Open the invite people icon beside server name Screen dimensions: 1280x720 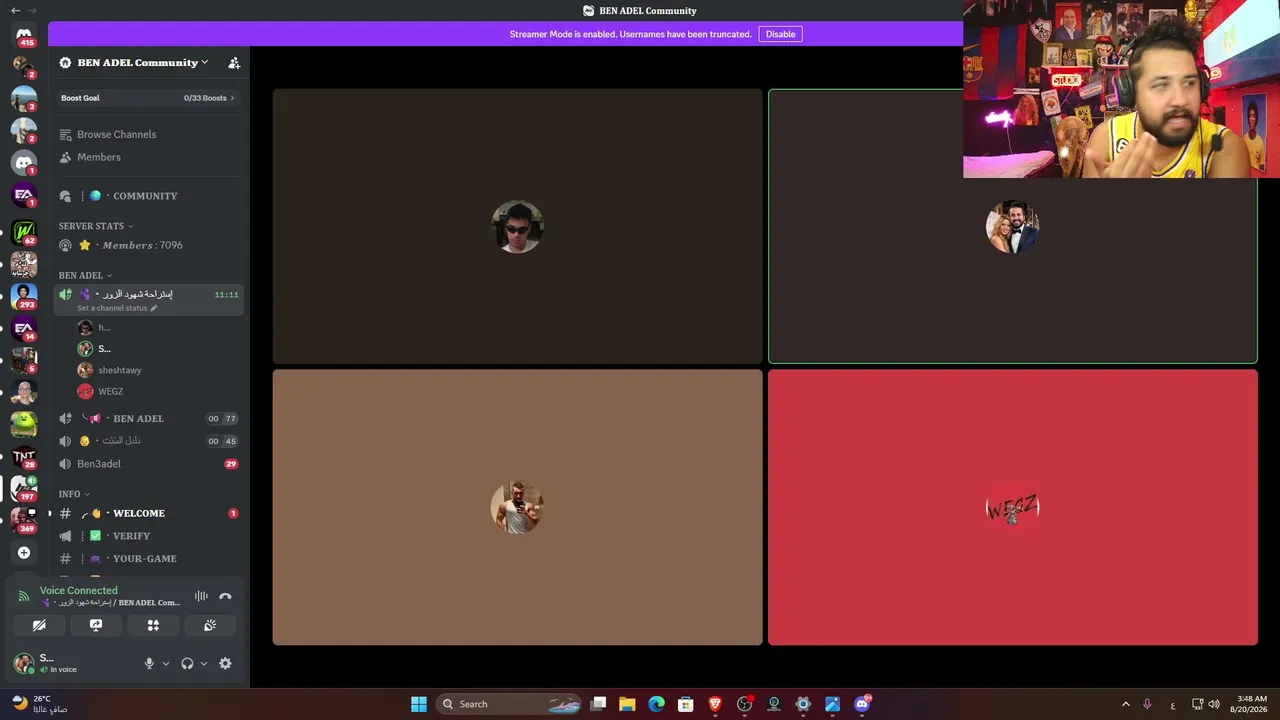234,63
